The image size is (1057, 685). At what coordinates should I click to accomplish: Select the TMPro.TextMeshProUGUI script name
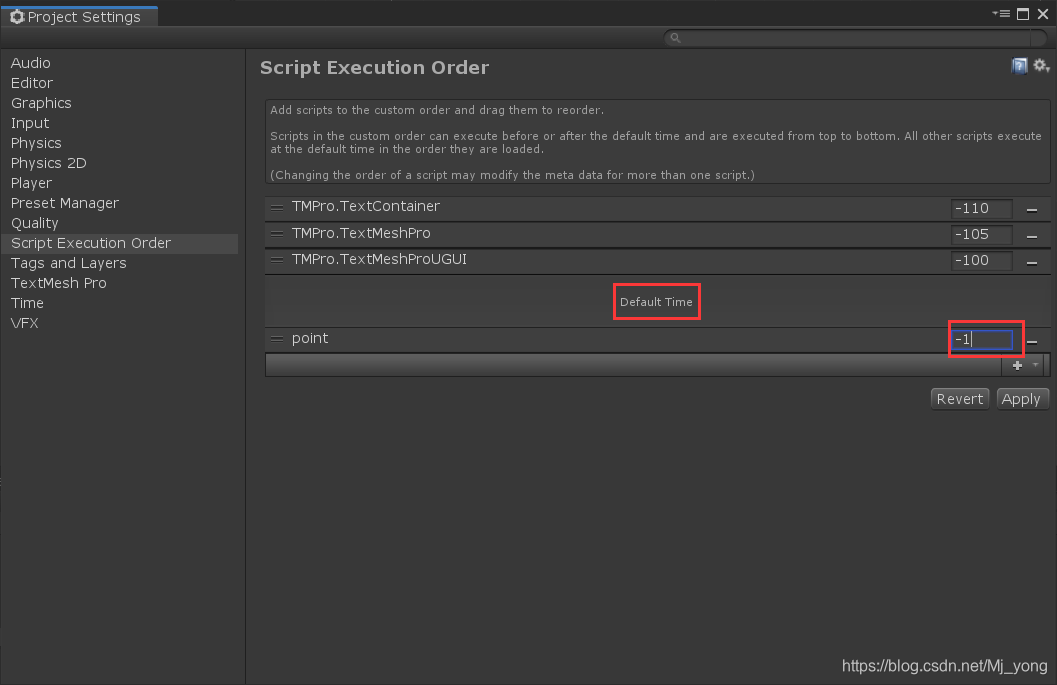point(379,260)
